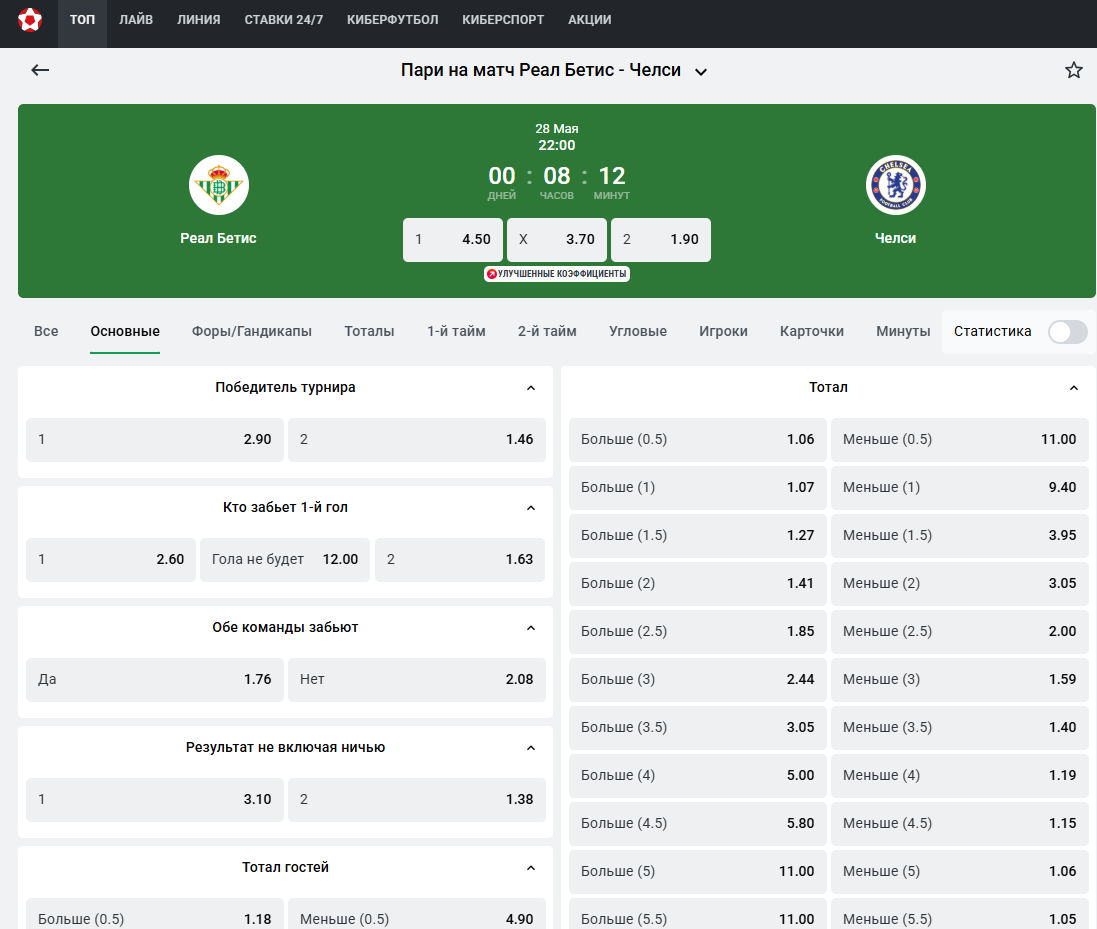
Task: Switch to the Игроки tab
Action: click(x=723, y=332)
